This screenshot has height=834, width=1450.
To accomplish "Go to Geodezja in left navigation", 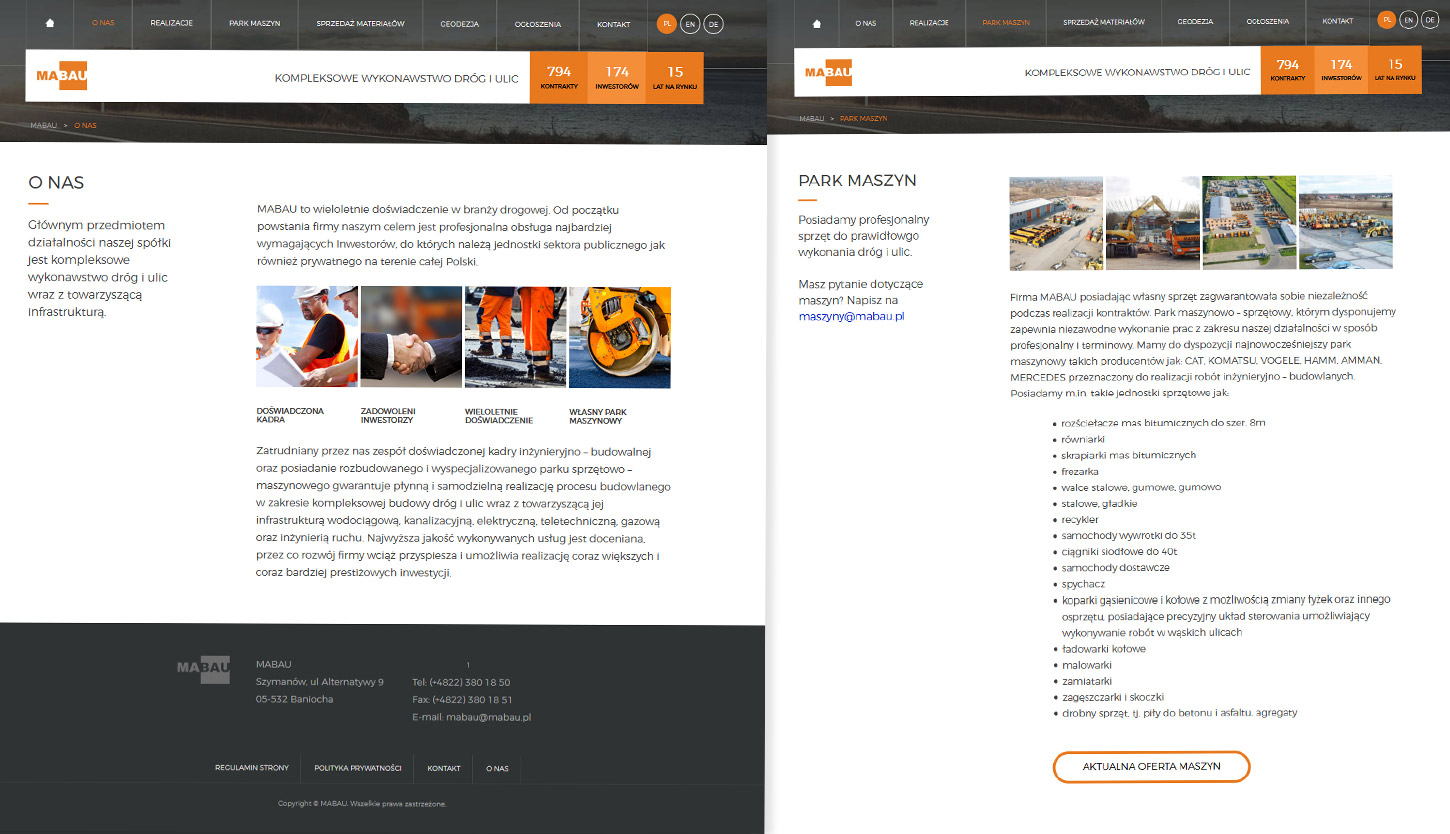I will pyautogui.click(x=459, y=23).
